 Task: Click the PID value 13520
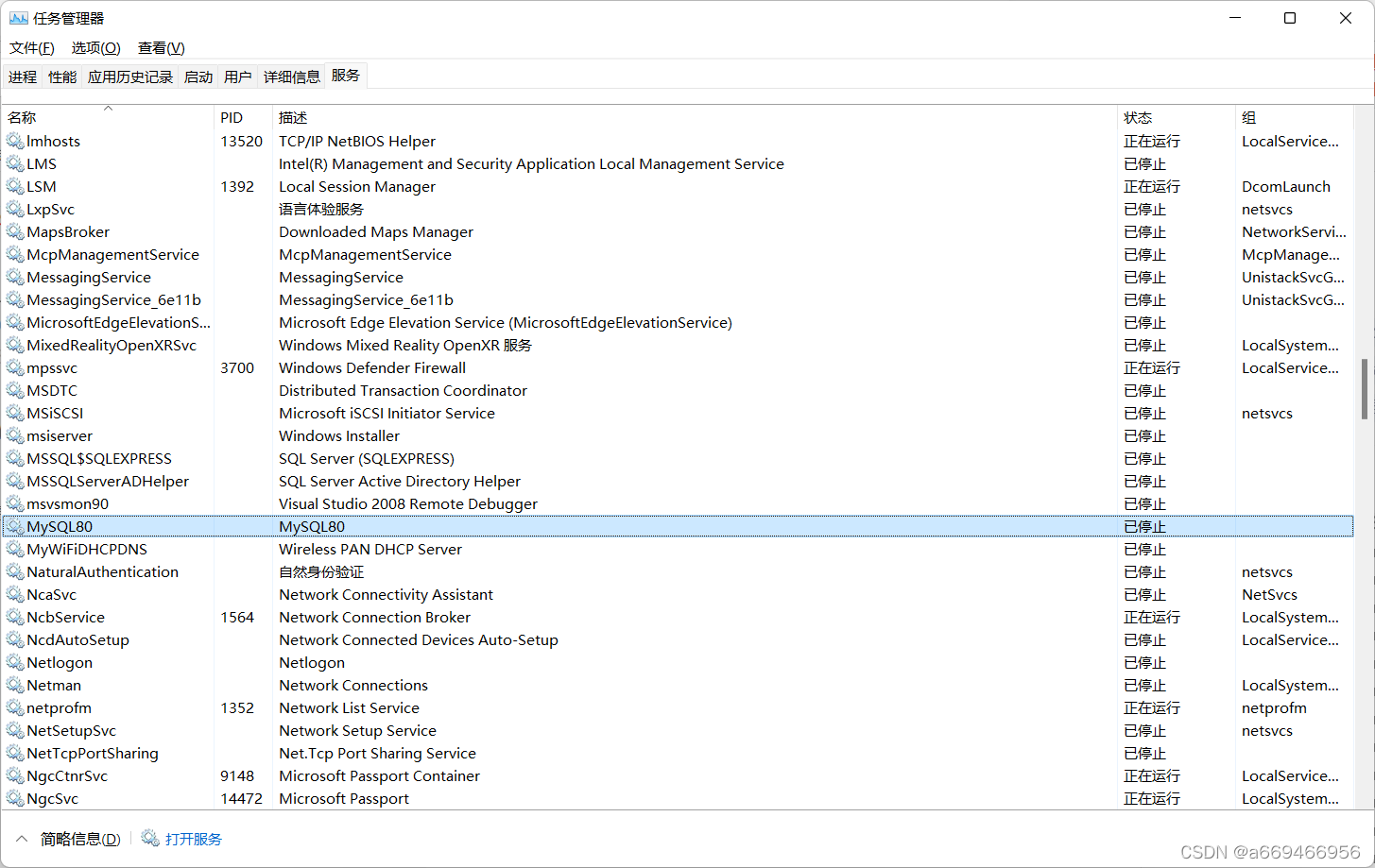(x=242, y=142)
